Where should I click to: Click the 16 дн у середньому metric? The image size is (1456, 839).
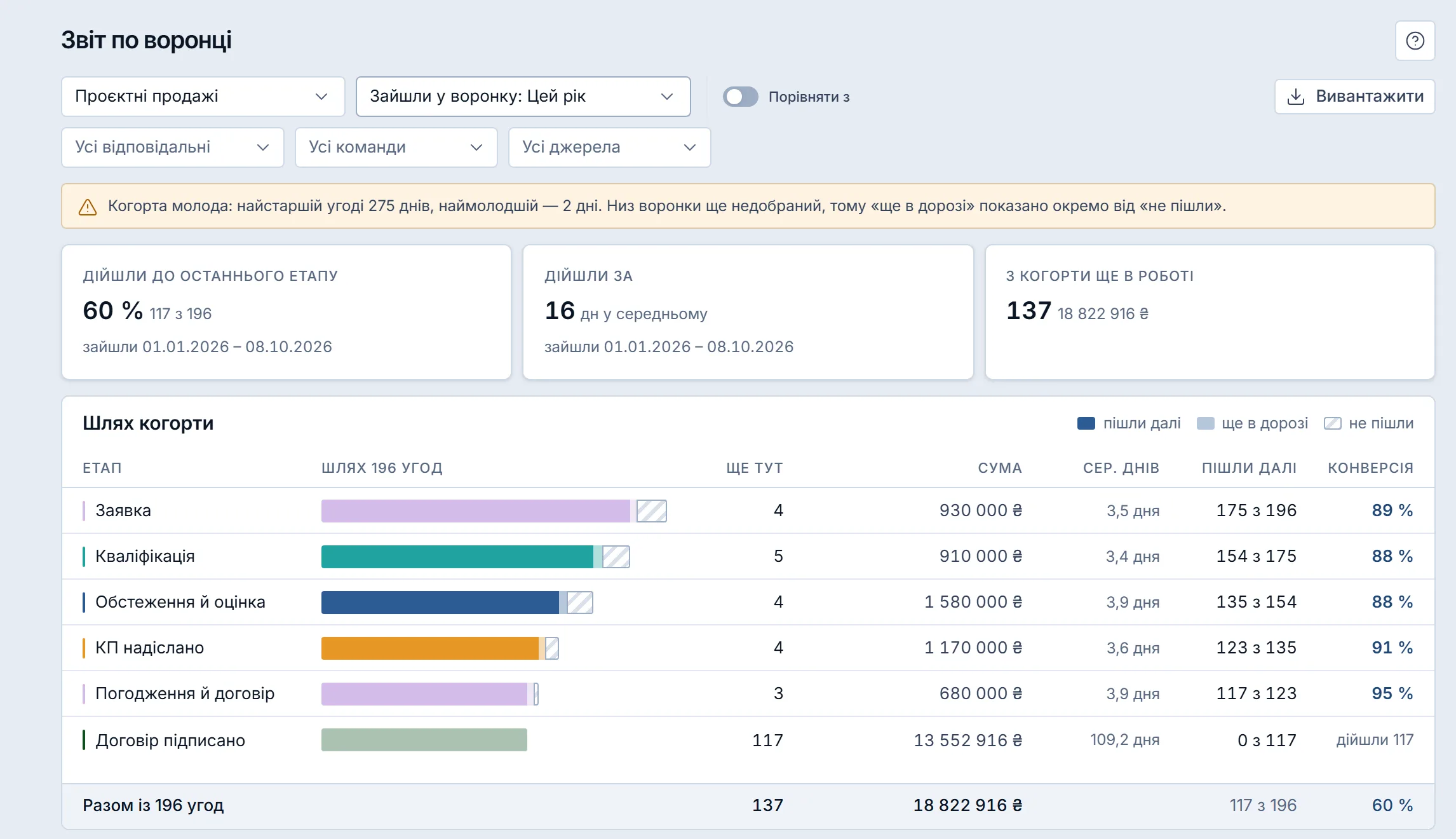click(626, 311)
